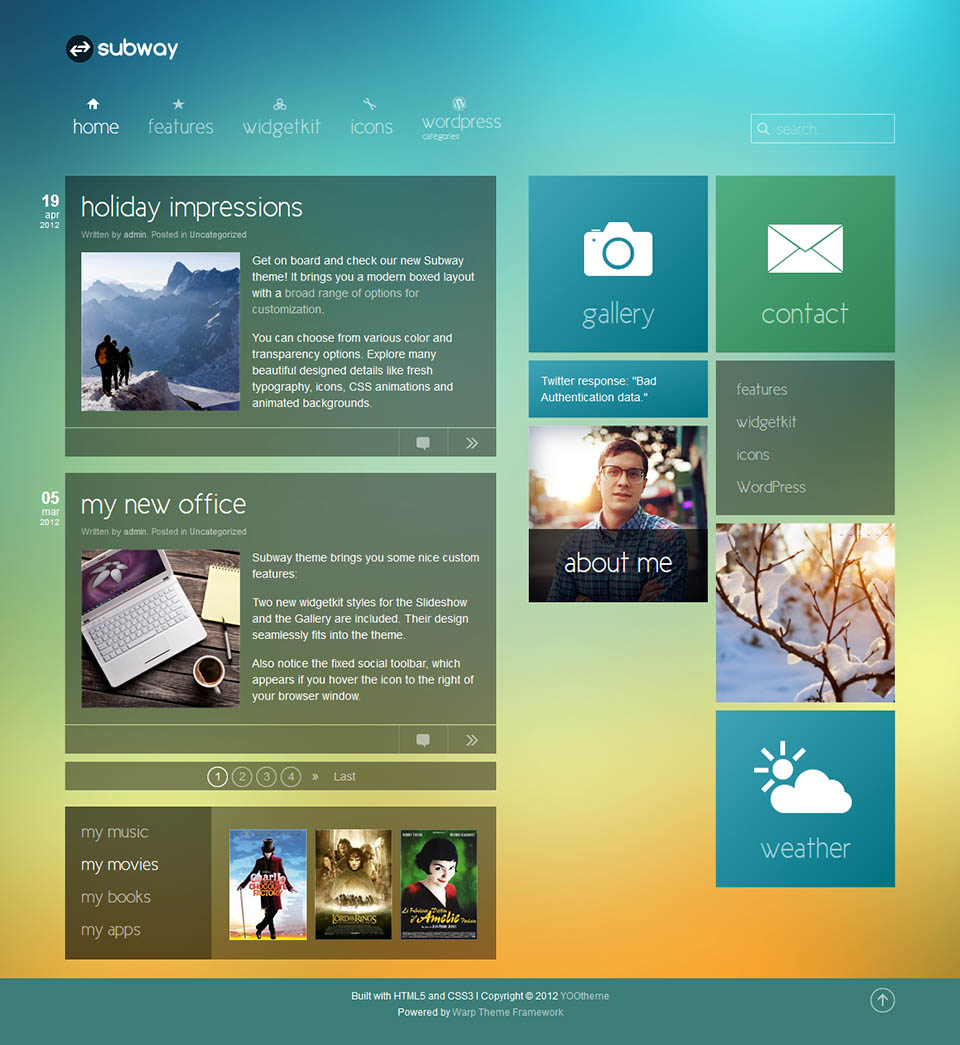The height and width of the screenshot is (1045, 960).
Task: Click the YOOtheme footer link
Action: (584, 996)
